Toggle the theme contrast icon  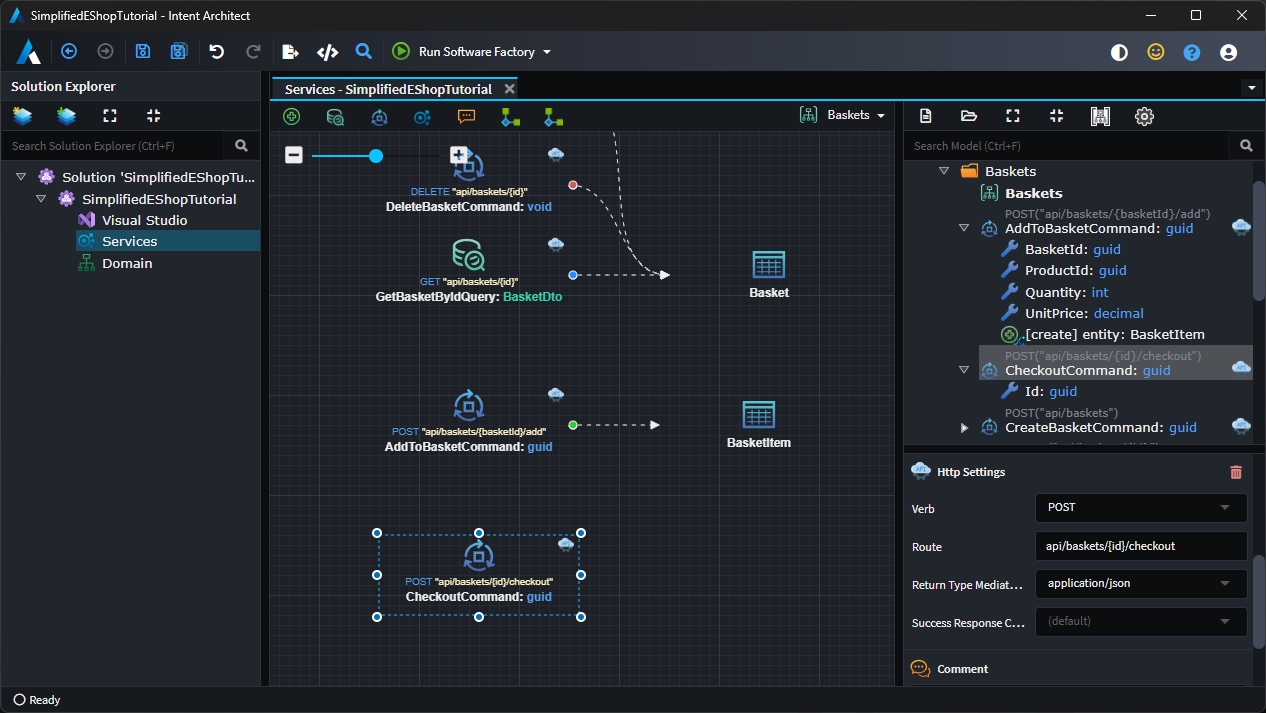(x=1119, y=53)
